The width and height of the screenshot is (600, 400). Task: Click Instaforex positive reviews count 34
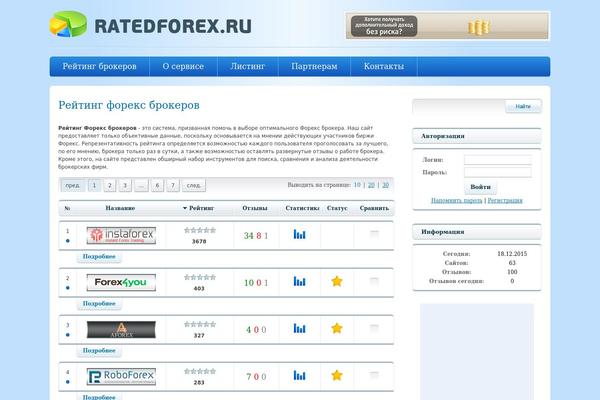click(249, 236)
